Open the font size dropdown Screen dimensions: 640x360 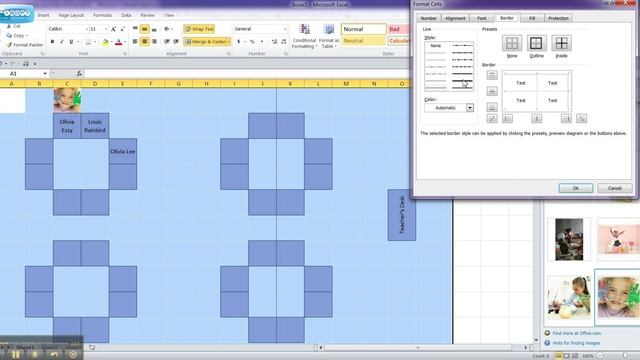(106, 29)
